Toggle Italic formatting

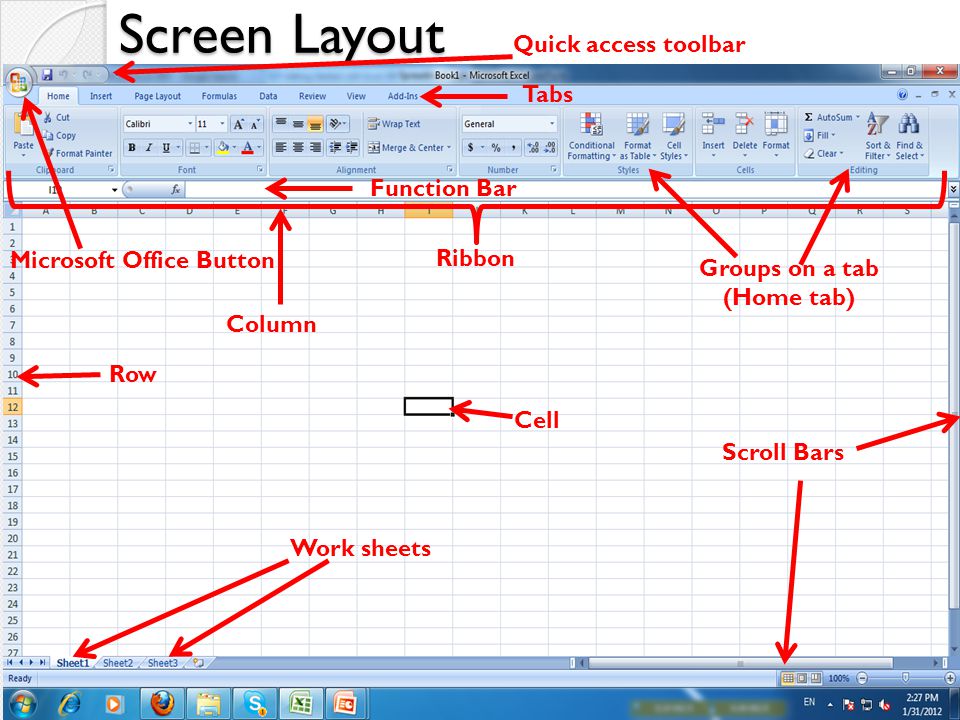pyautogui.click(x=149, y=148)
